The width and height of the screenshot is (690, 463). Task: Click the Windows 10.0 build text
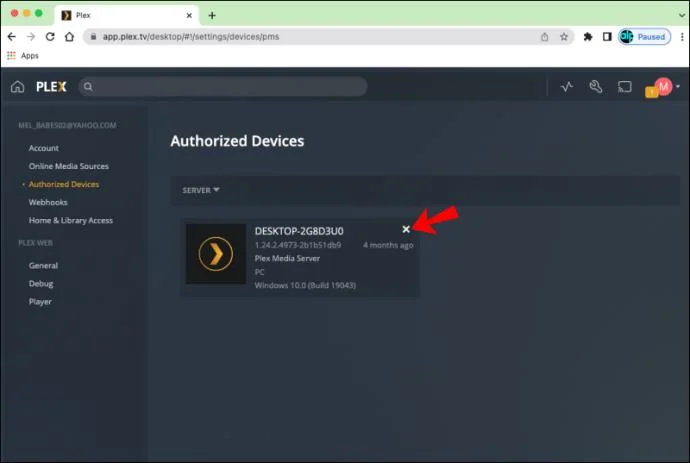point(305,285)
